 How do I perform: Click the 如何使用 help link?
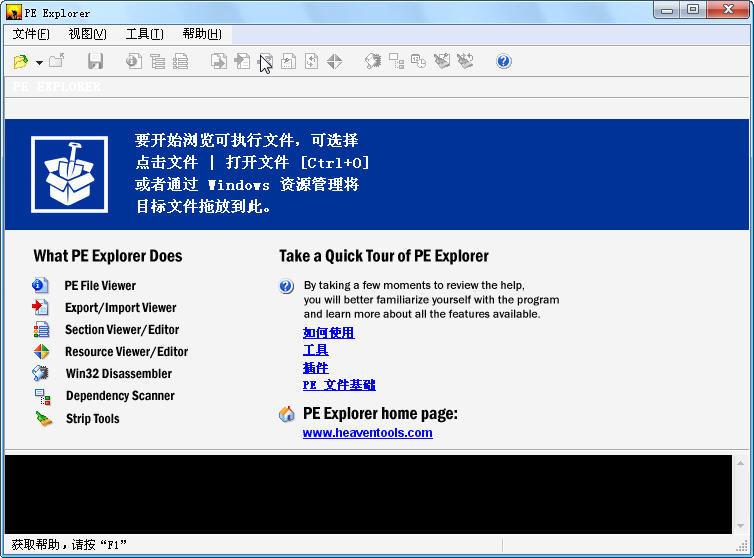coord(328,333)
